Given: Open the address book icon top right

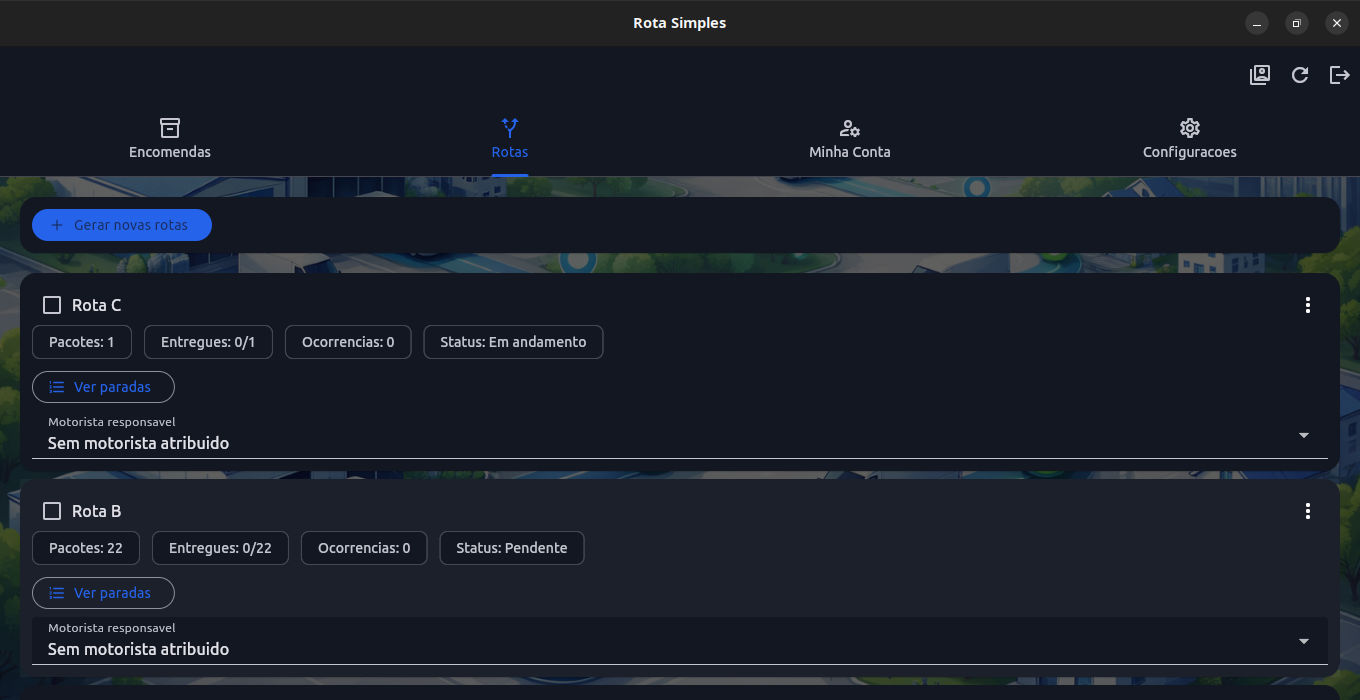Looking at the screenshot, I should pyautogui.click(x=1260, y=75).
